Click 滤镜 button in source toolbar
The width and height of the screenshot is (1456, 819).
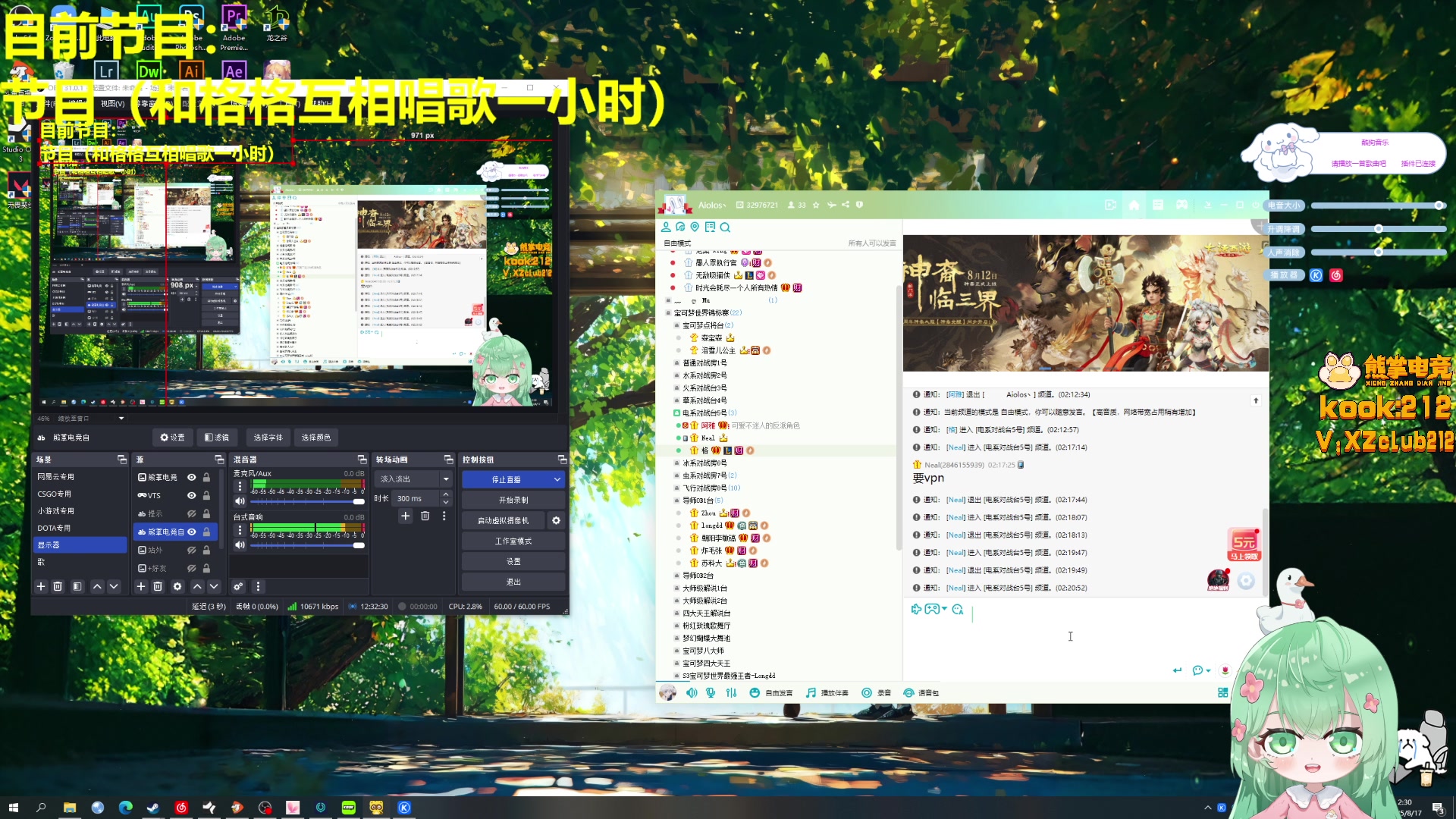click(217, 438)
